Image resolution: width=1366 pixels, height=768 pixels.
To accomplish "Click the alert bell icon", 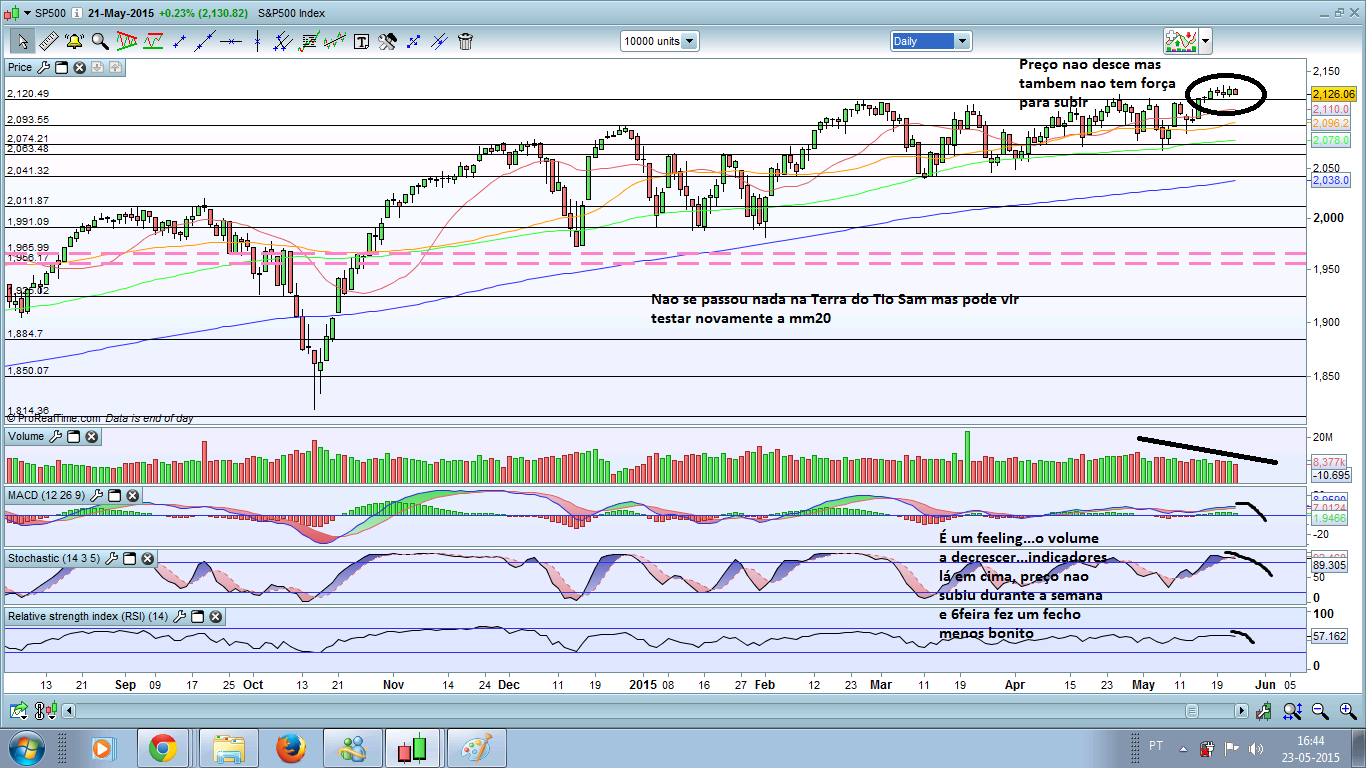I will pos(74,41).
